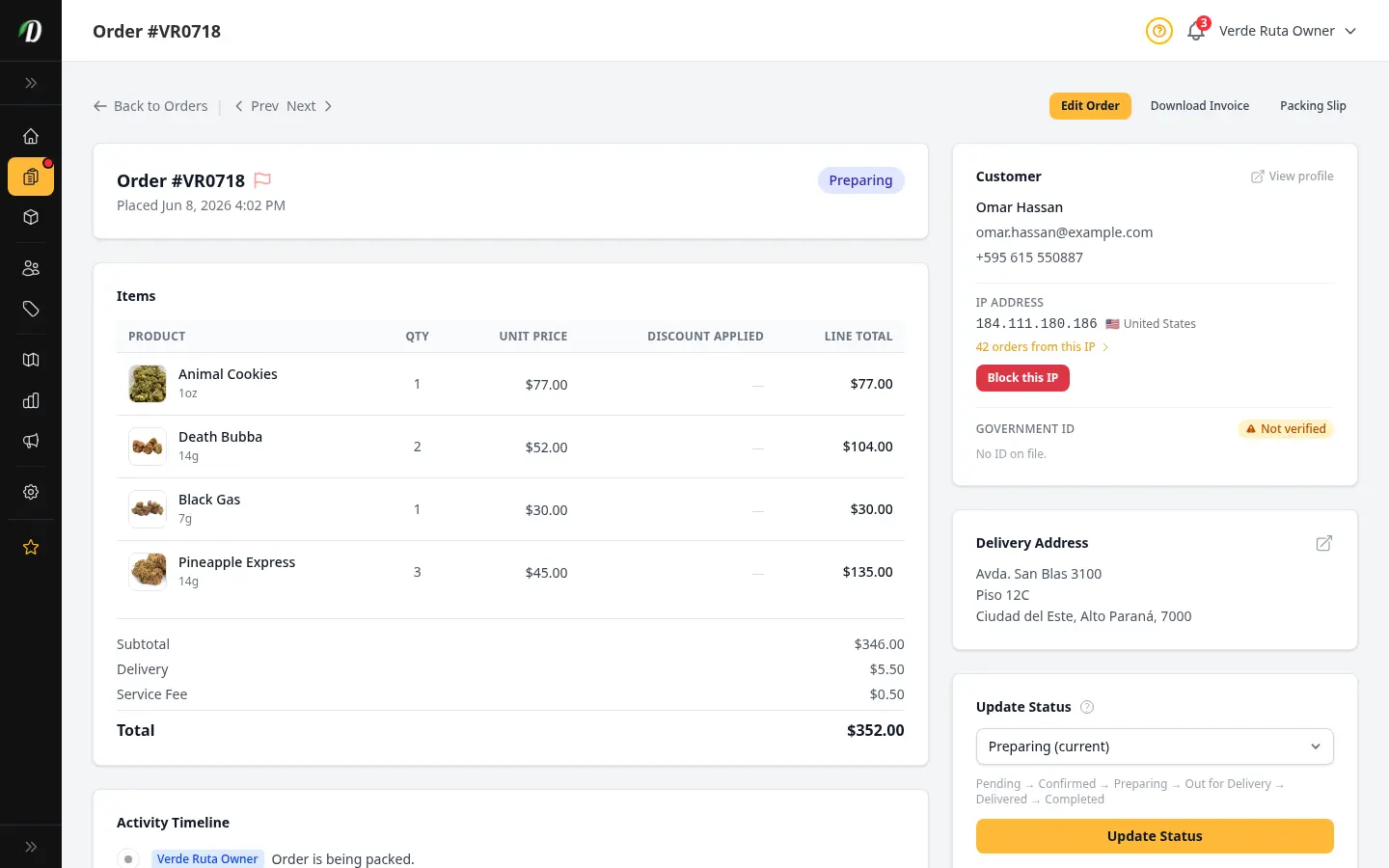The image size is (1389, 868).
Task: Click the Death Bubba product name
Action: tap(220, 437)
